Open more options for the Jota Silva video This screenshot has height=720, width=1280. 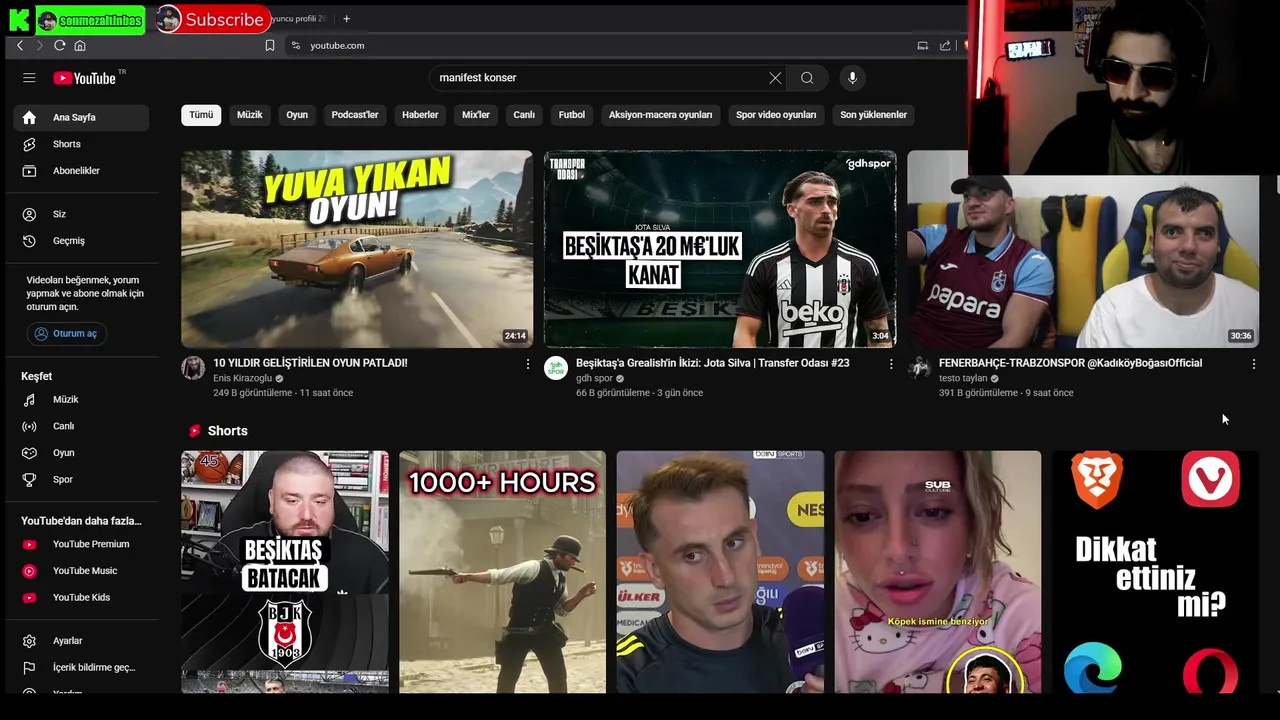coord(891,365)
